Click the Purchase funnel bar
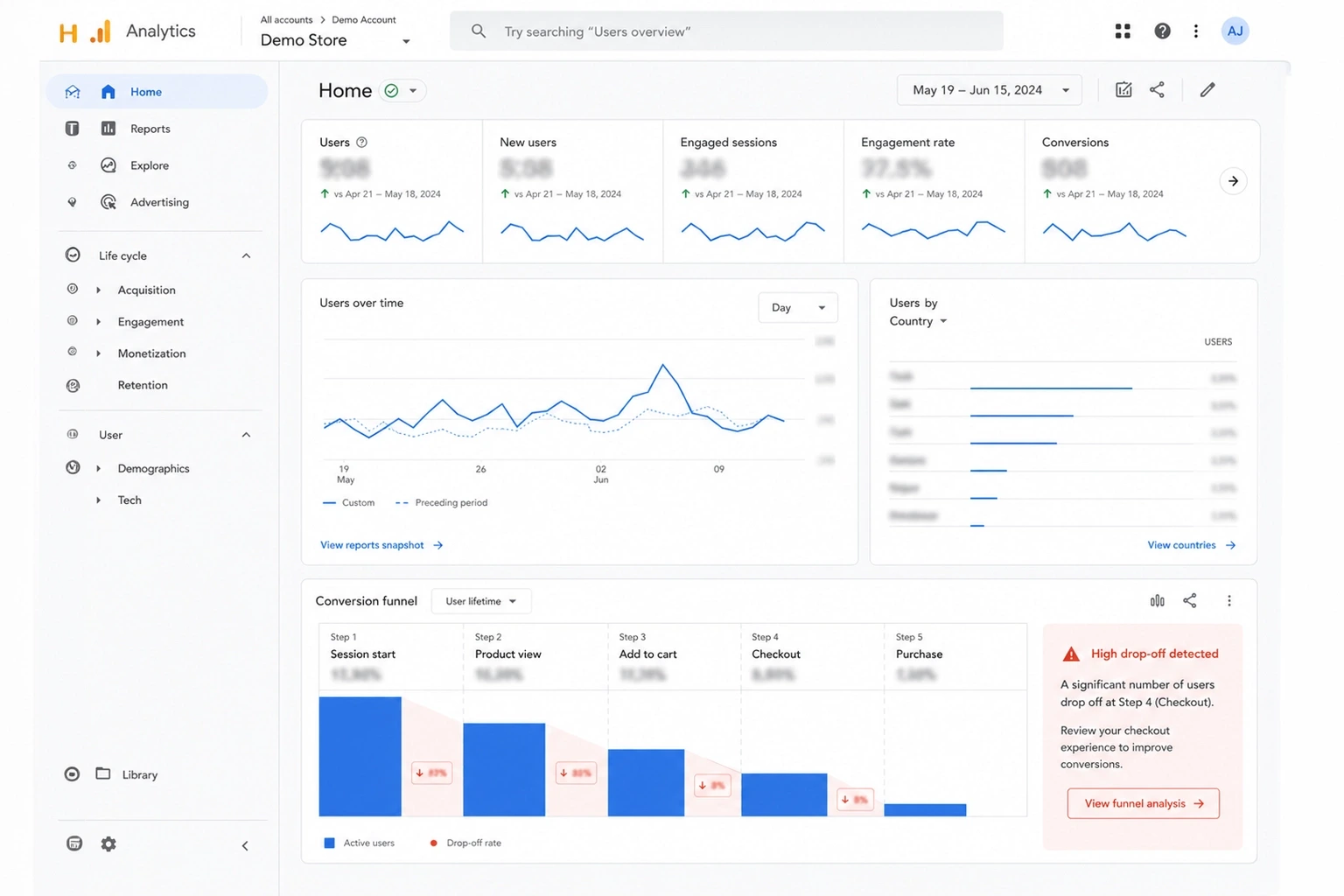 [925, 810]
